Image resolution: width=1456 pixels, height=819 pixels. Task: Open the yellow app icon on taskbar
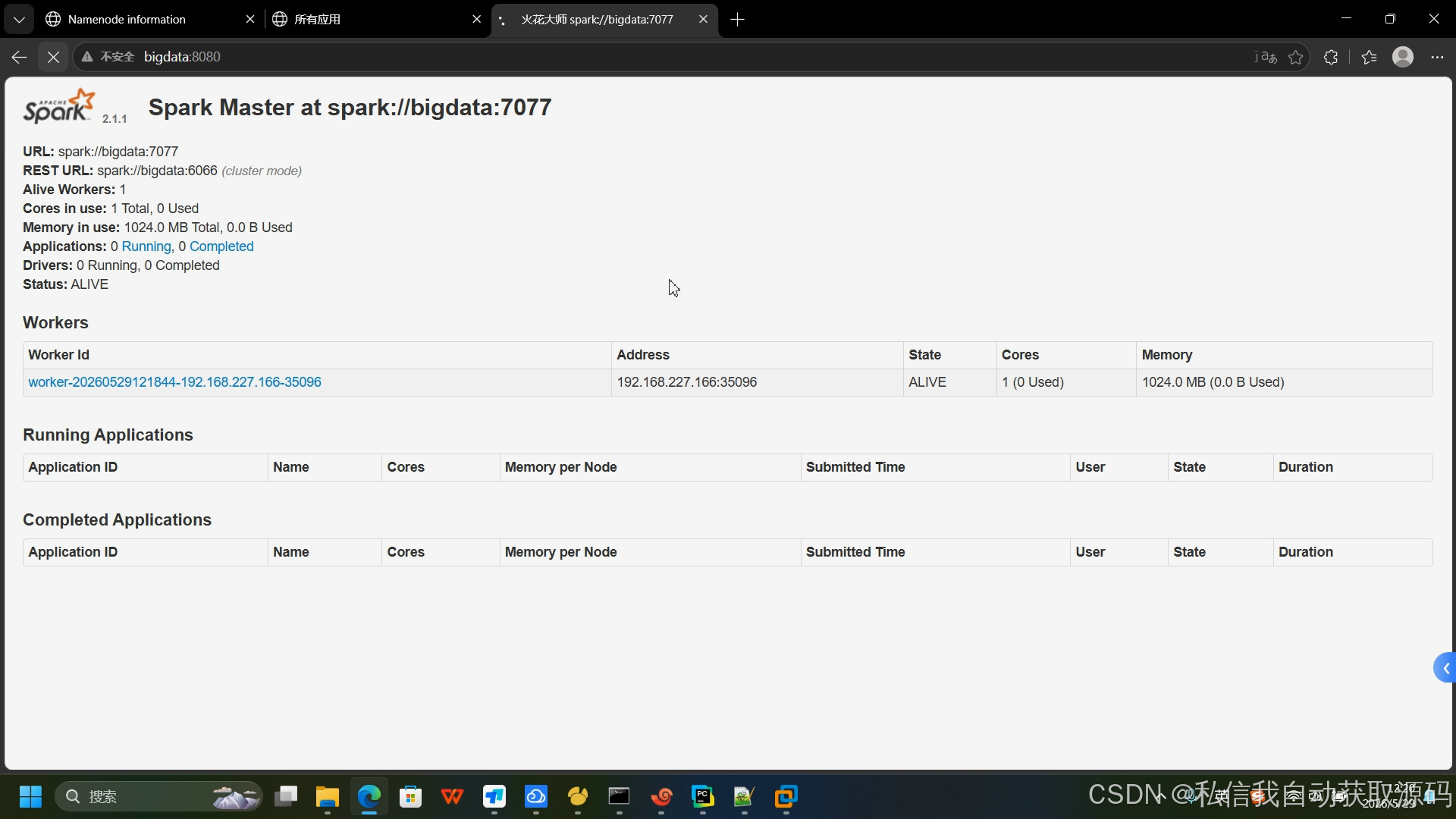point(578,797)
